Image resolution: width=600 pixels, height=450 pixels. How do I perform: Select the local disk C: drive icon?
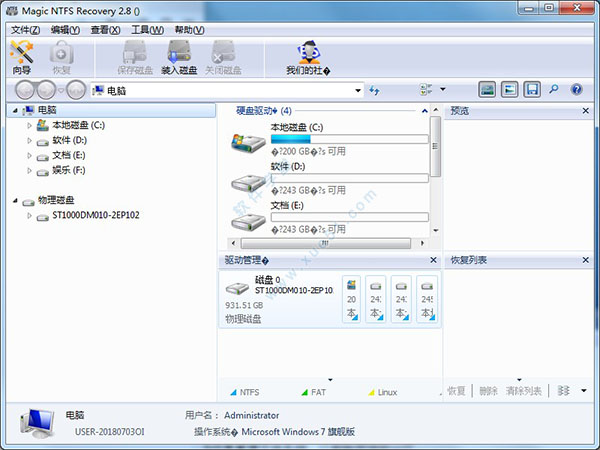248,143
